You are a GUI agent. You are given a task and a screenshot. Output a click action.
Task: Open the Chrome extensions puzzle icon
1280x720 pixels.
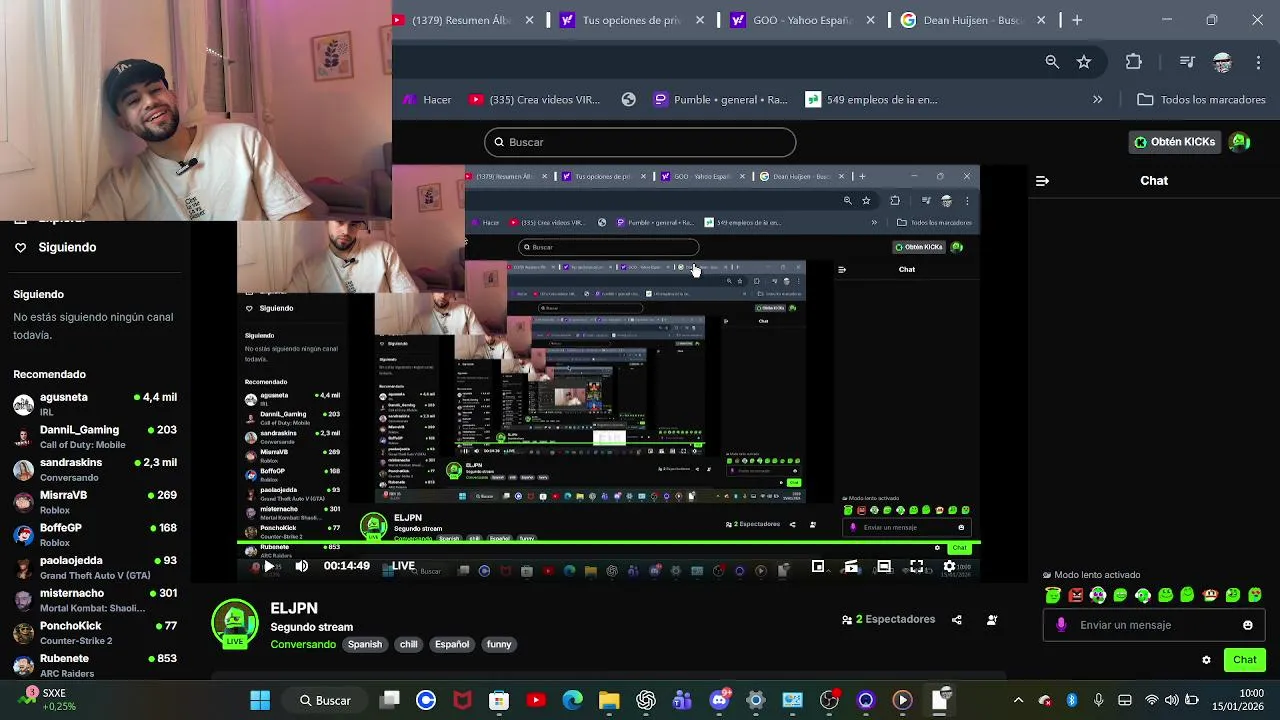tap(1133, 62)
